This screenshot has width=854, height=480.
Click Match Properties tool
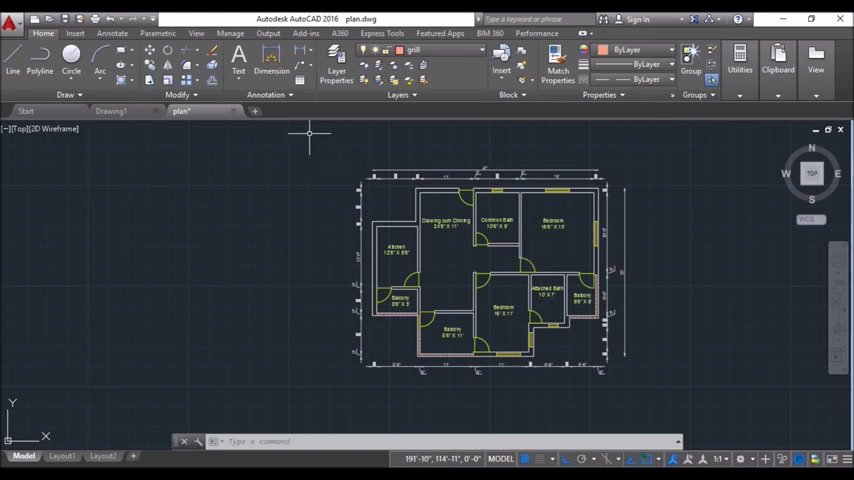pos(558,64)
